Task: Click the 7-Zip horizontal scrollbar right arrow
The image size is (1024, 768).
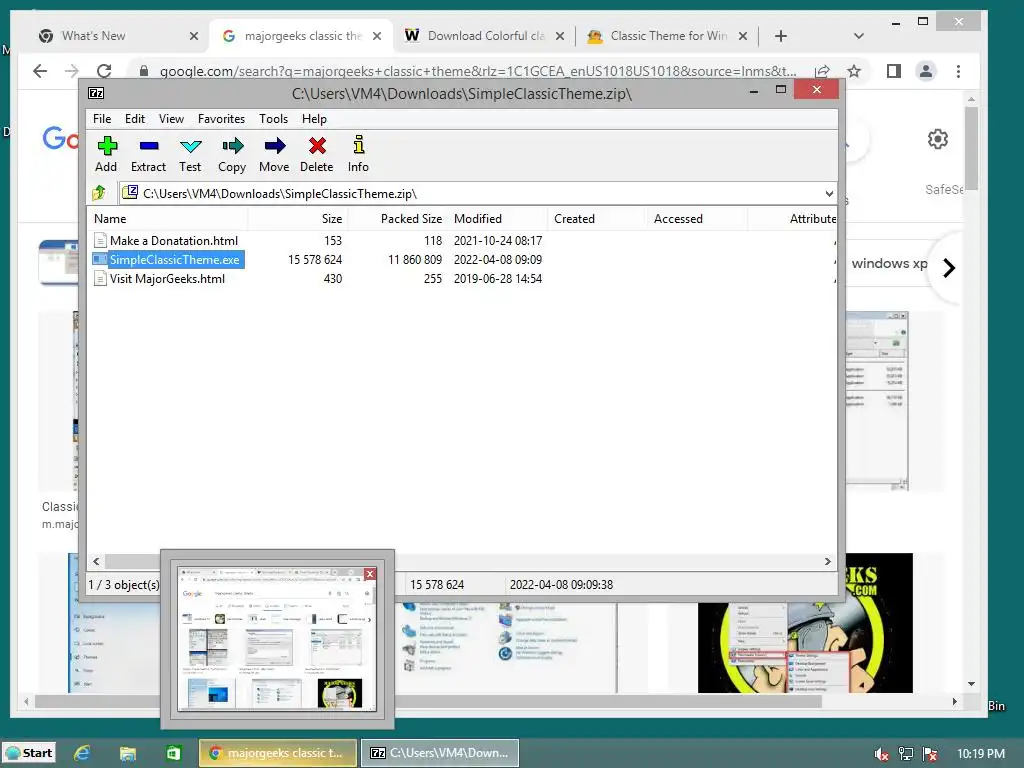Action: point(827,562)
